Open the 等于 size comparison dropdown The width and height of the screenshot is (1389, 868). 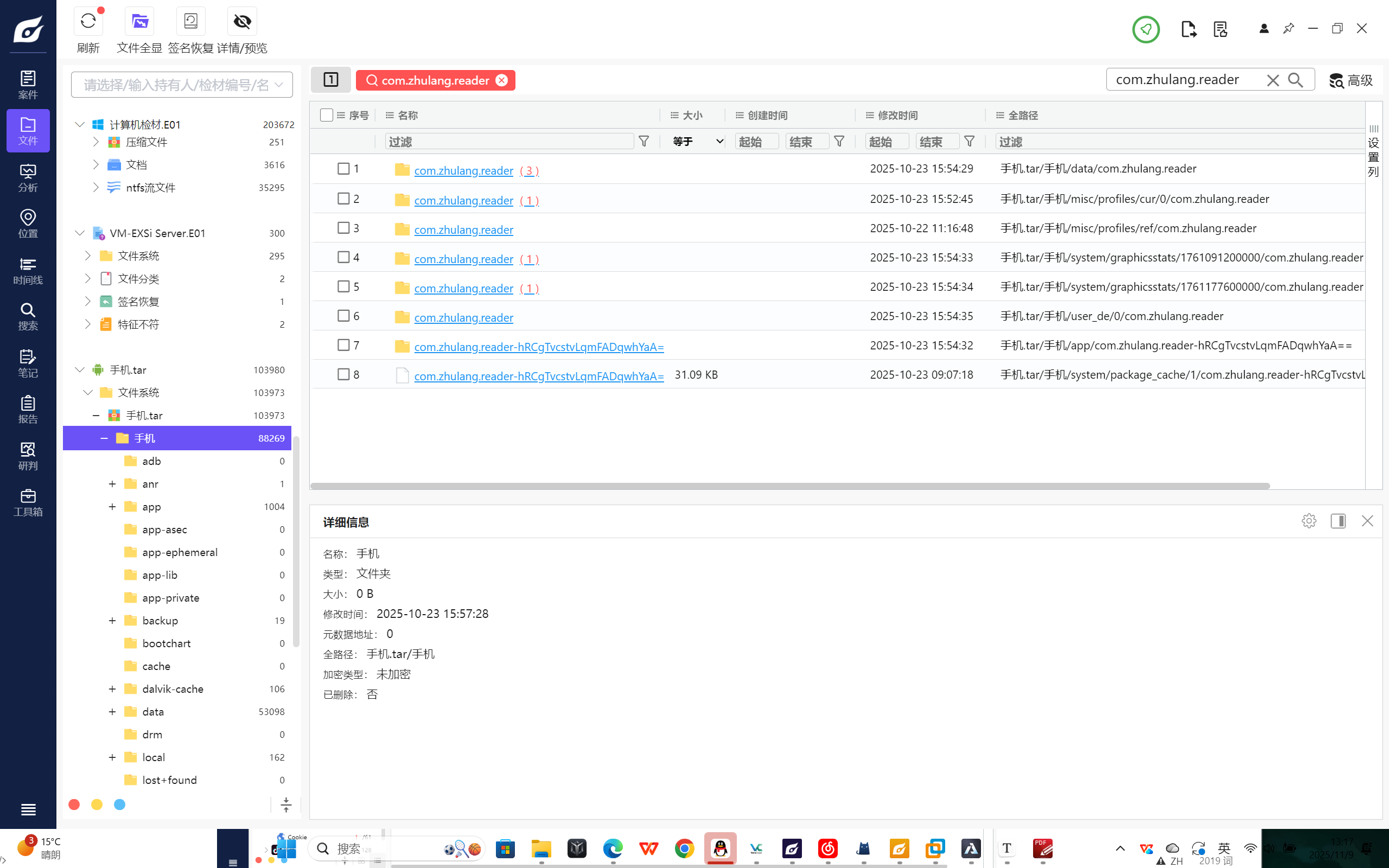(697, 141)
